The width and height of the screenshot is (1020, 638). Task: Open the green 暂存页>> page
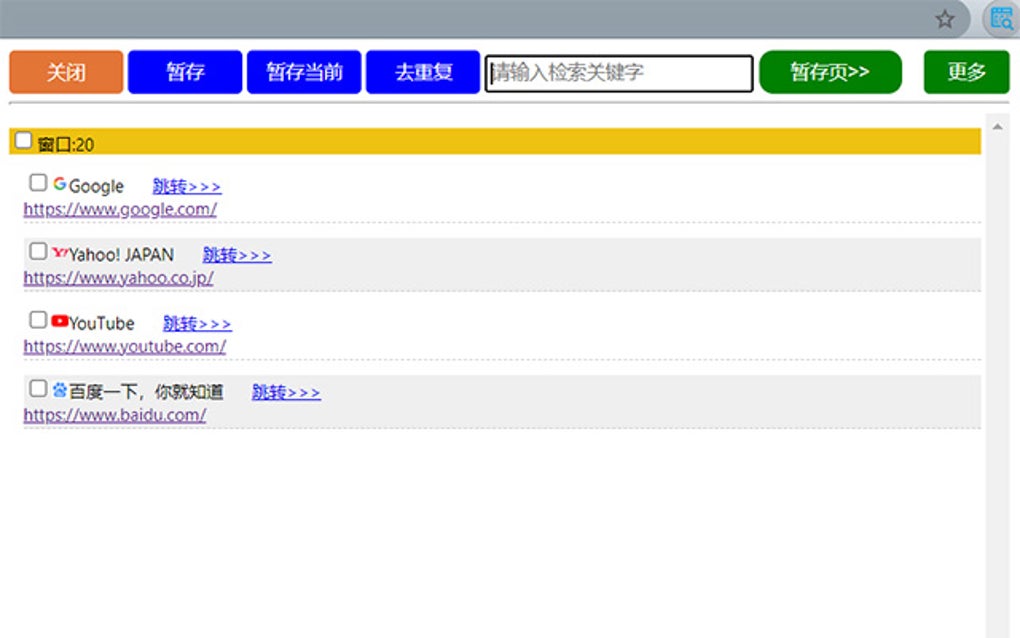(x=831, y=72)
